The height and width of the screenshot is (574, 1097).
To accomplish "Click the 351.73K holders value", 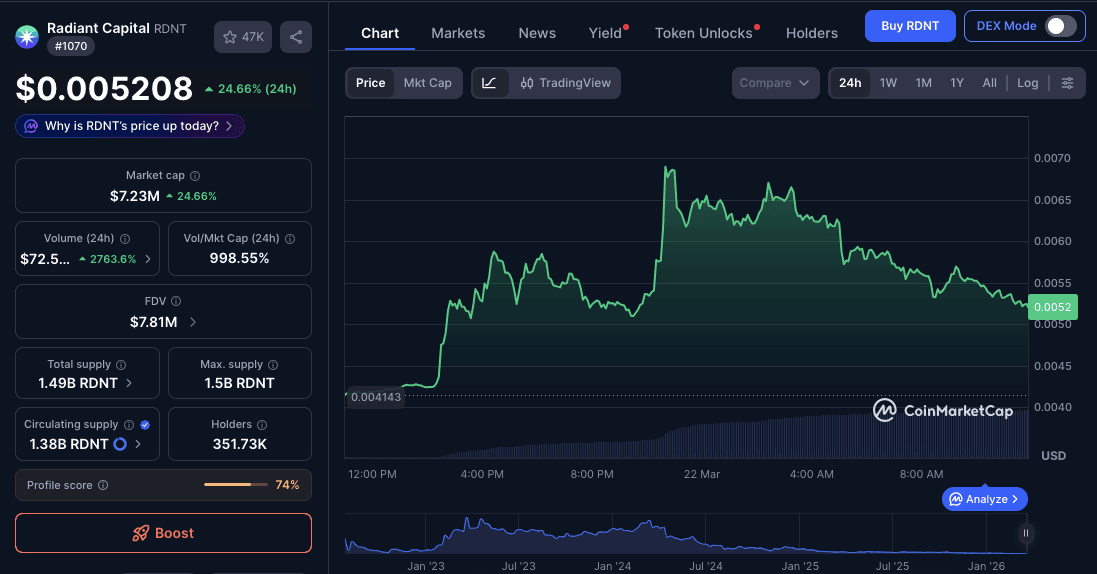I will tap(239, 444).
